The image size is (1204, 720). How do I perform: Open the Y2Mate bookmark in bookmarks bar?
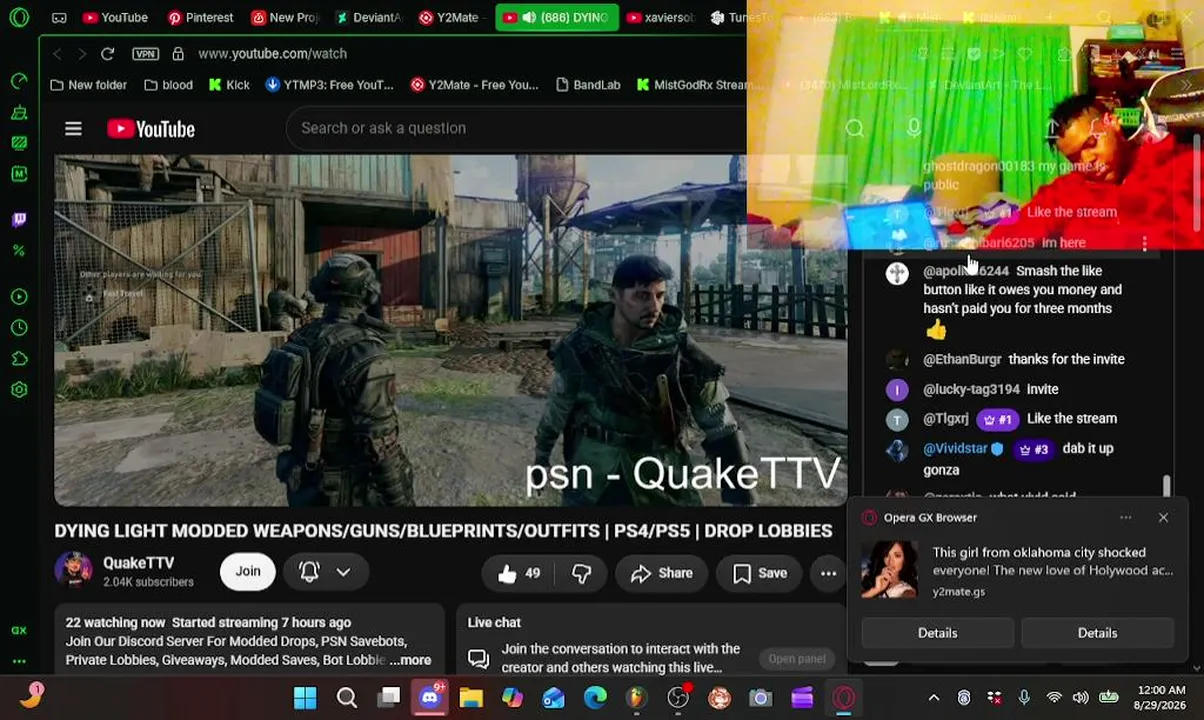(474, 85)
